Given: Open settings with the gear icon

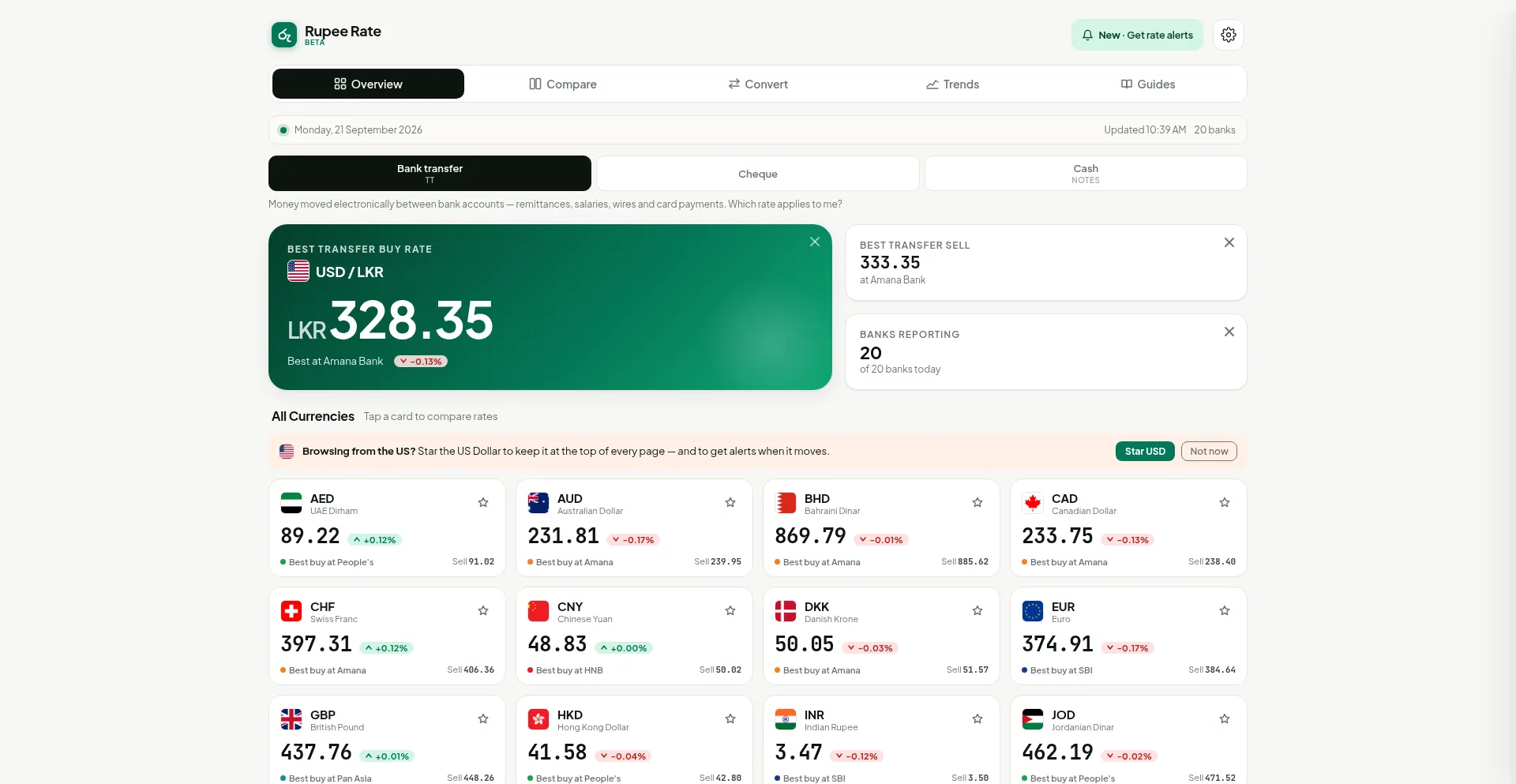Looking at the screenshot, I should pos(1229,35).
